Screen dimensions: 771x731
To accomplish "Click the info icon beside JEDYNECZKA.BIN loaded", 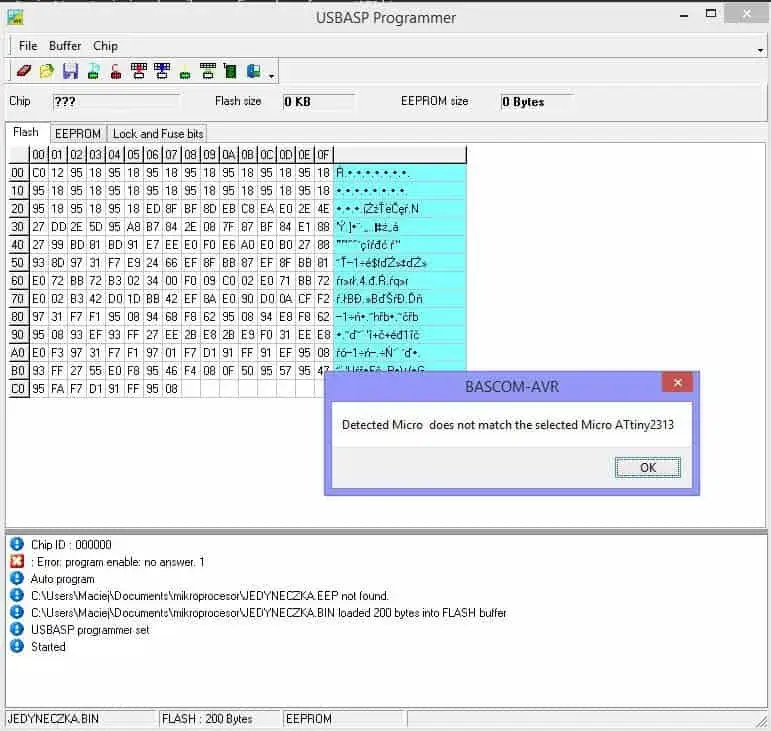I will click(17, 612).
